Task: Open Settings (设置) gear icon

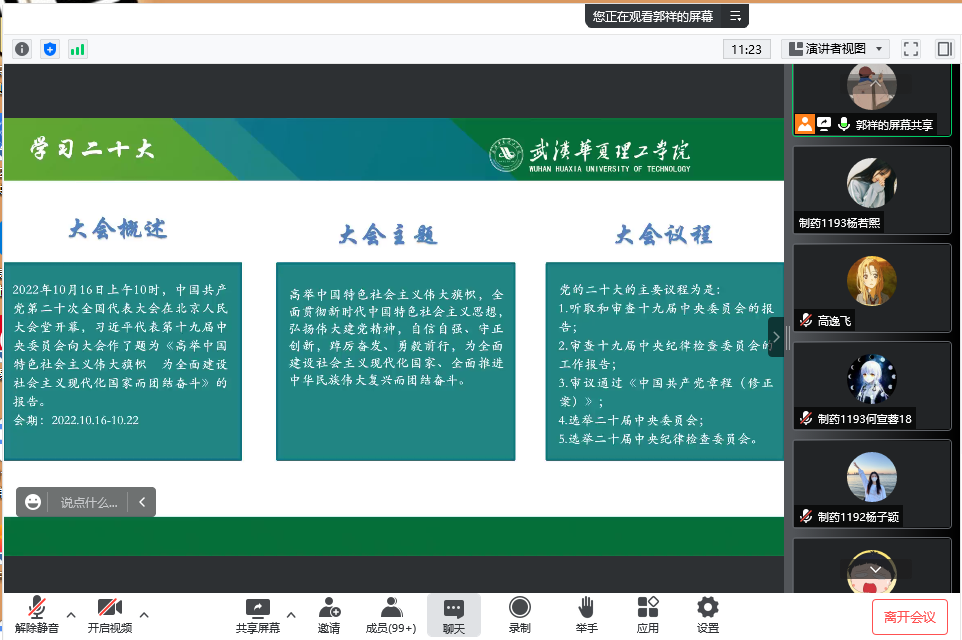Action: (x=707, y=614)
